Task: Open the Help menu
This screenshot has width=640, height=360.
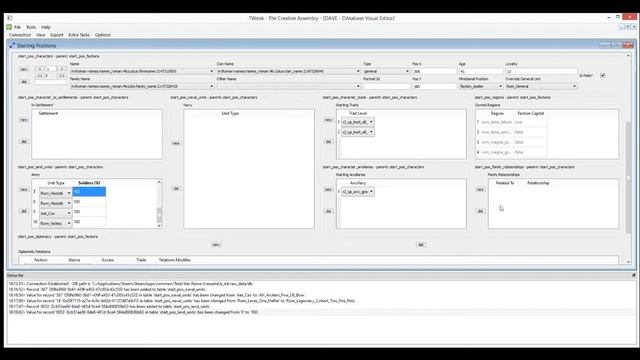Action: coord(46,27)
